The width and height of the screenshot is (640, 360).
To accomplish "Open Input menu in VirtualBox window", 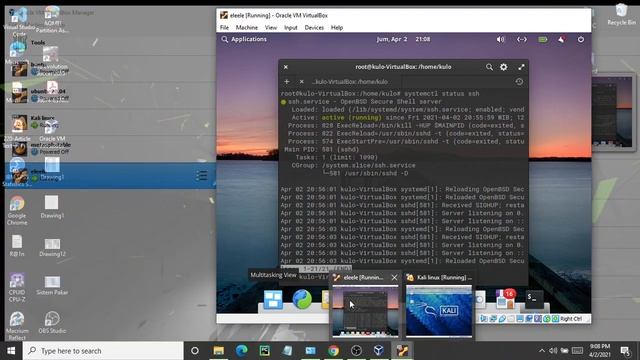I will tap(291, 28).
